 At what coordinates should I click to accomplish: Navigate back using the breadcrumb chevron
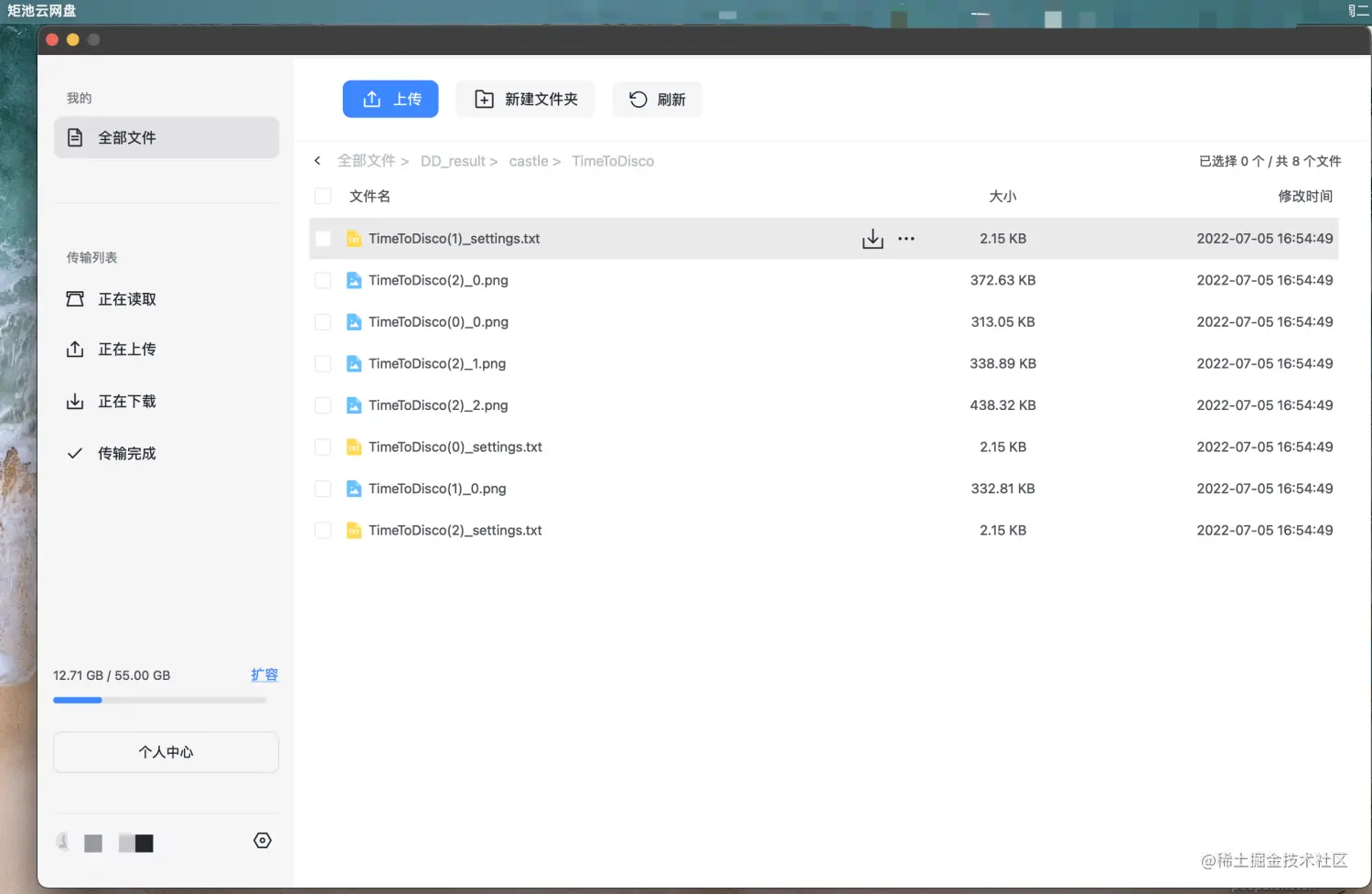[317, 160]
